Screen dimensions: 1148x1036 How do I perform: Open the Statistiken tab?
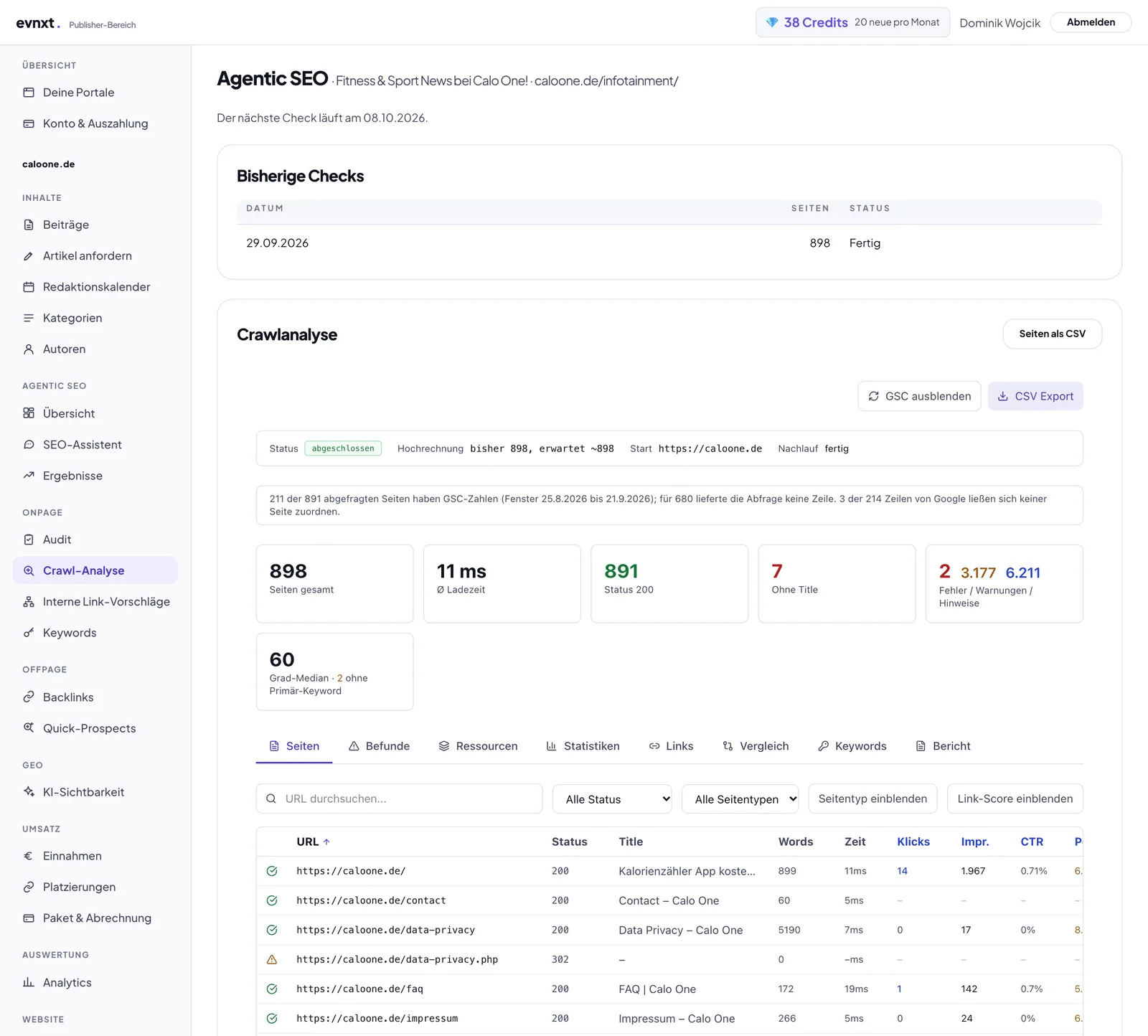[583, 746]
